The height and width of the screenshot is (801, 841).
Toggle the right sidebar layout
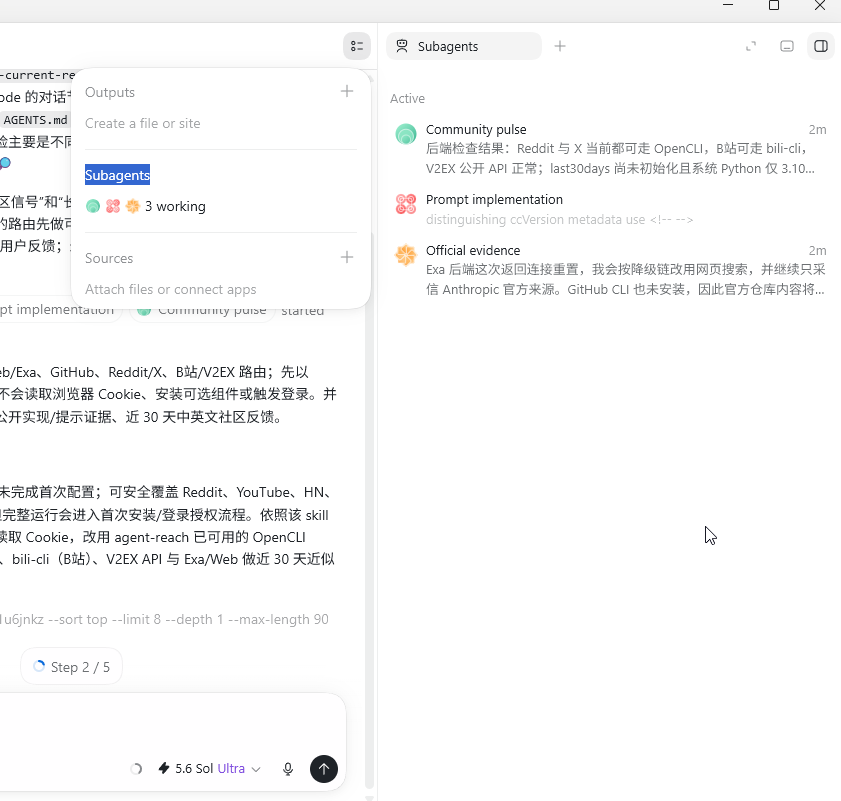pos(821,46)
